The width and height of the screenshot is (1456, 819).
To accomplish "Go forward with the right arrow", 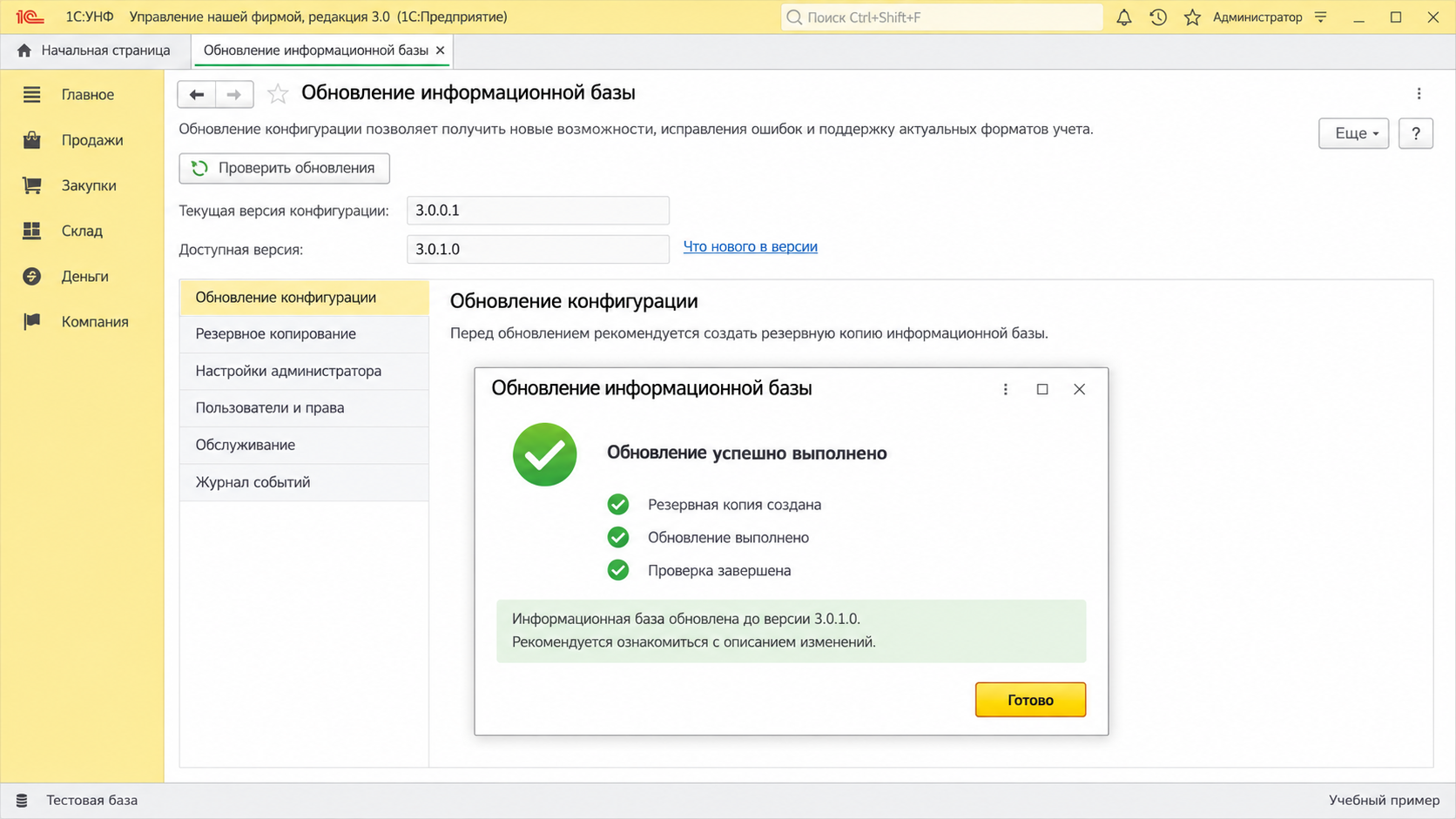I will click(234, 94).
